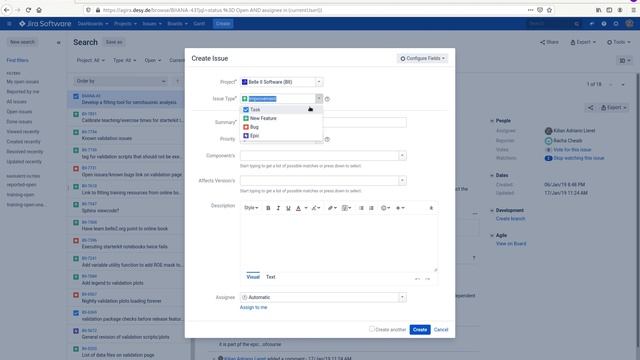Click help icon beside Priority
Image resolution: width=640 pixels, height=360 pixels.
[x=327, y=140]
